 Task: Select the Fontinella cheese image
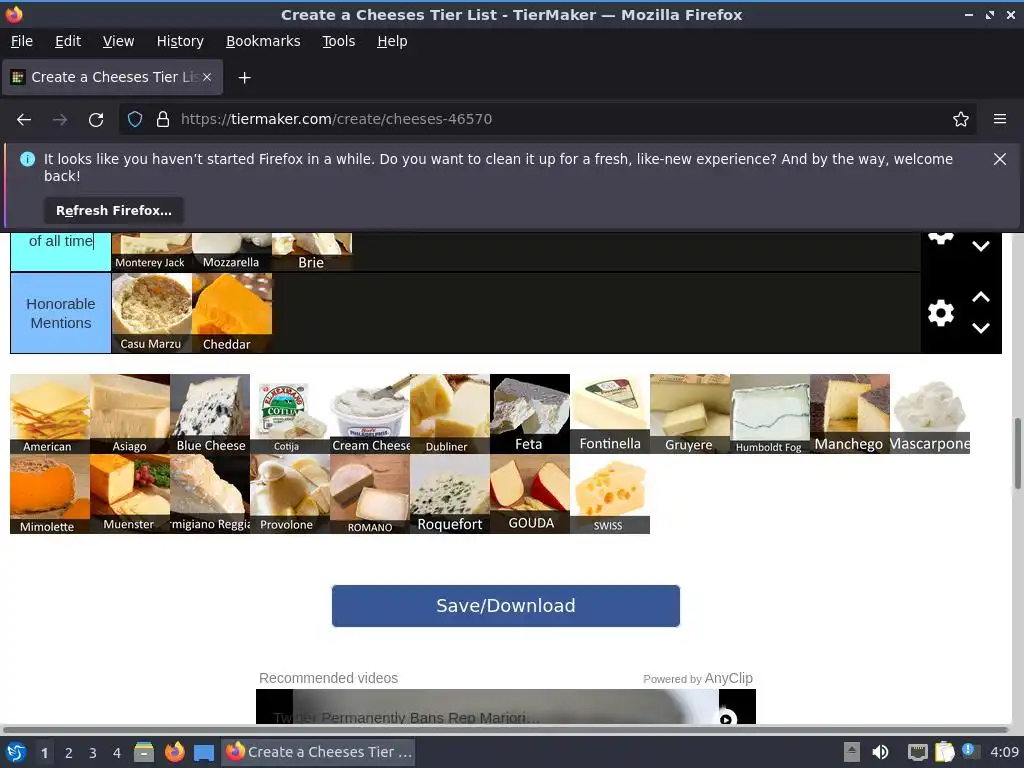[610, 414]
